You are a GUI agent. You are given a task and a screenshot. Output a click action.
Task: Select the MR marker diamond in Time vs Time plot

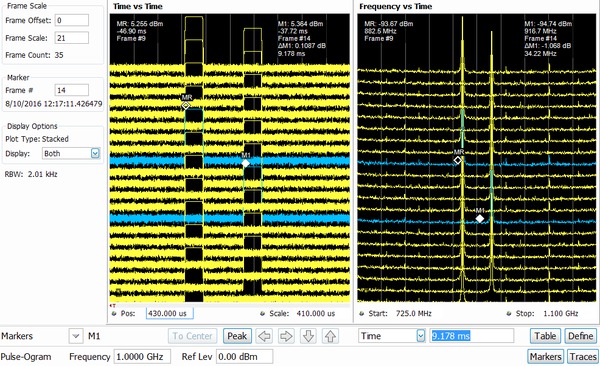186,105
